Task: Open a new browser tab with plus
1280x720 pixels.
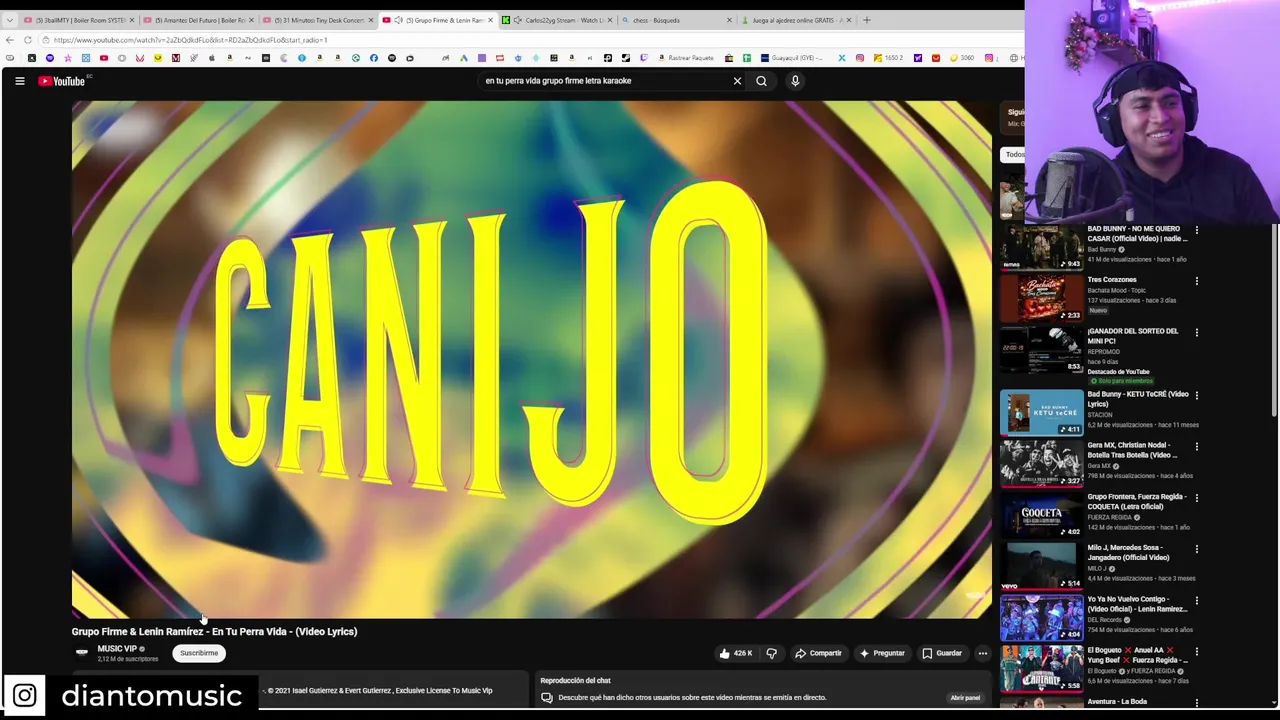Action: 866,20
